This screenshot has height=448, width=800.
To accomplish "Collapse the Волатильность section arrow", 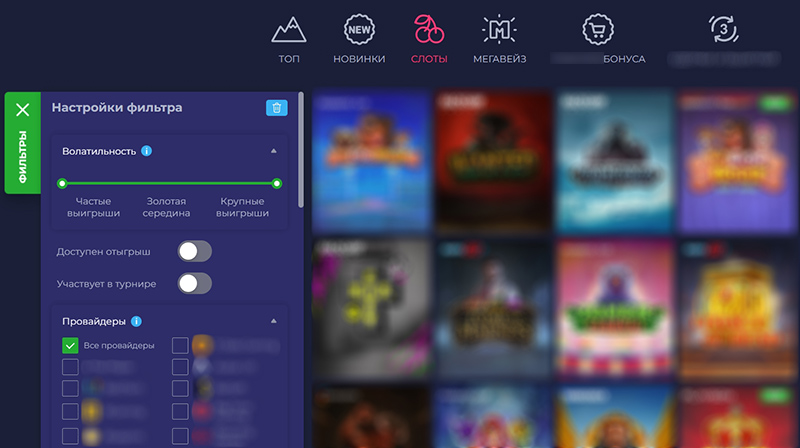I will click(x=274, y=151).
